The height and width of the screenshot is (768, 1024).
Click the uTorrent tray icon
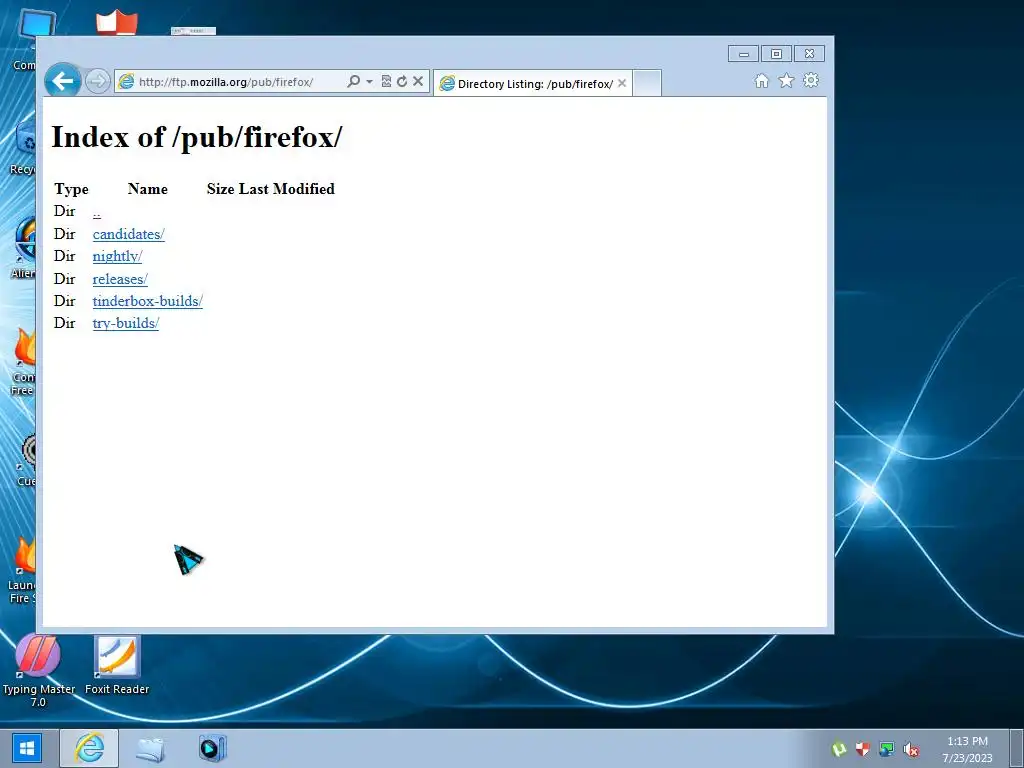pos(839,749)
